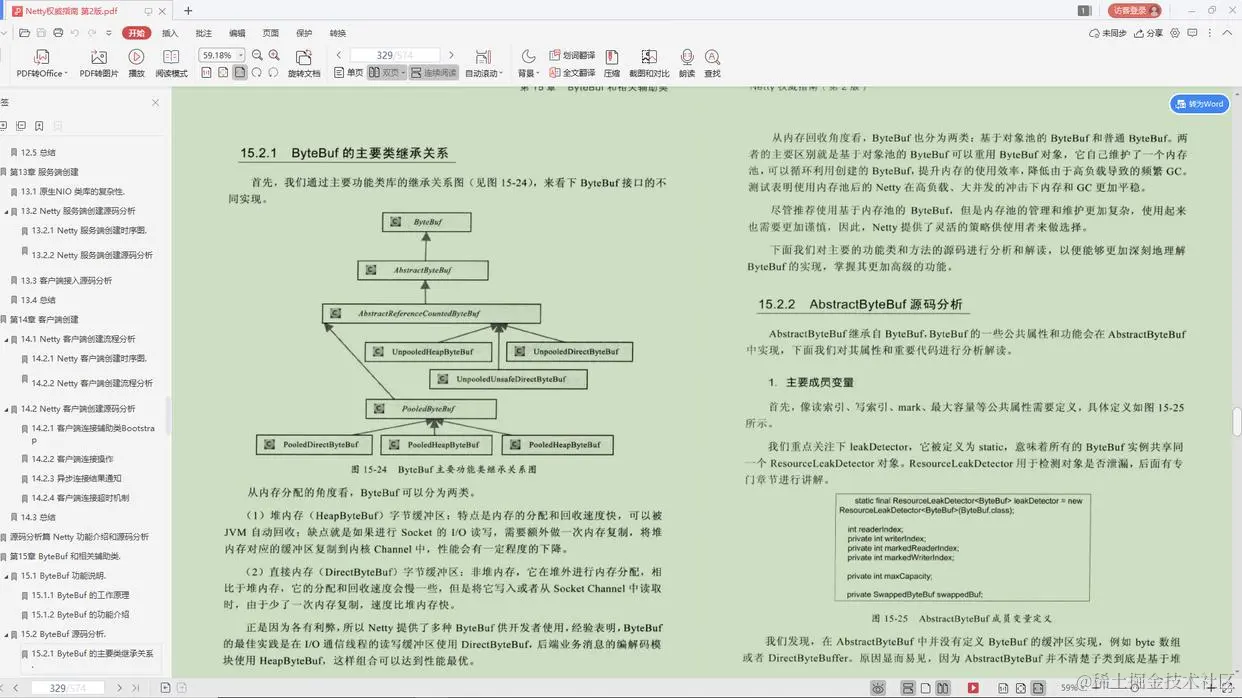Open bookmark 14.2.4 客户端连接超时机制
1242x698 pixels.
[x=80, y=497]
